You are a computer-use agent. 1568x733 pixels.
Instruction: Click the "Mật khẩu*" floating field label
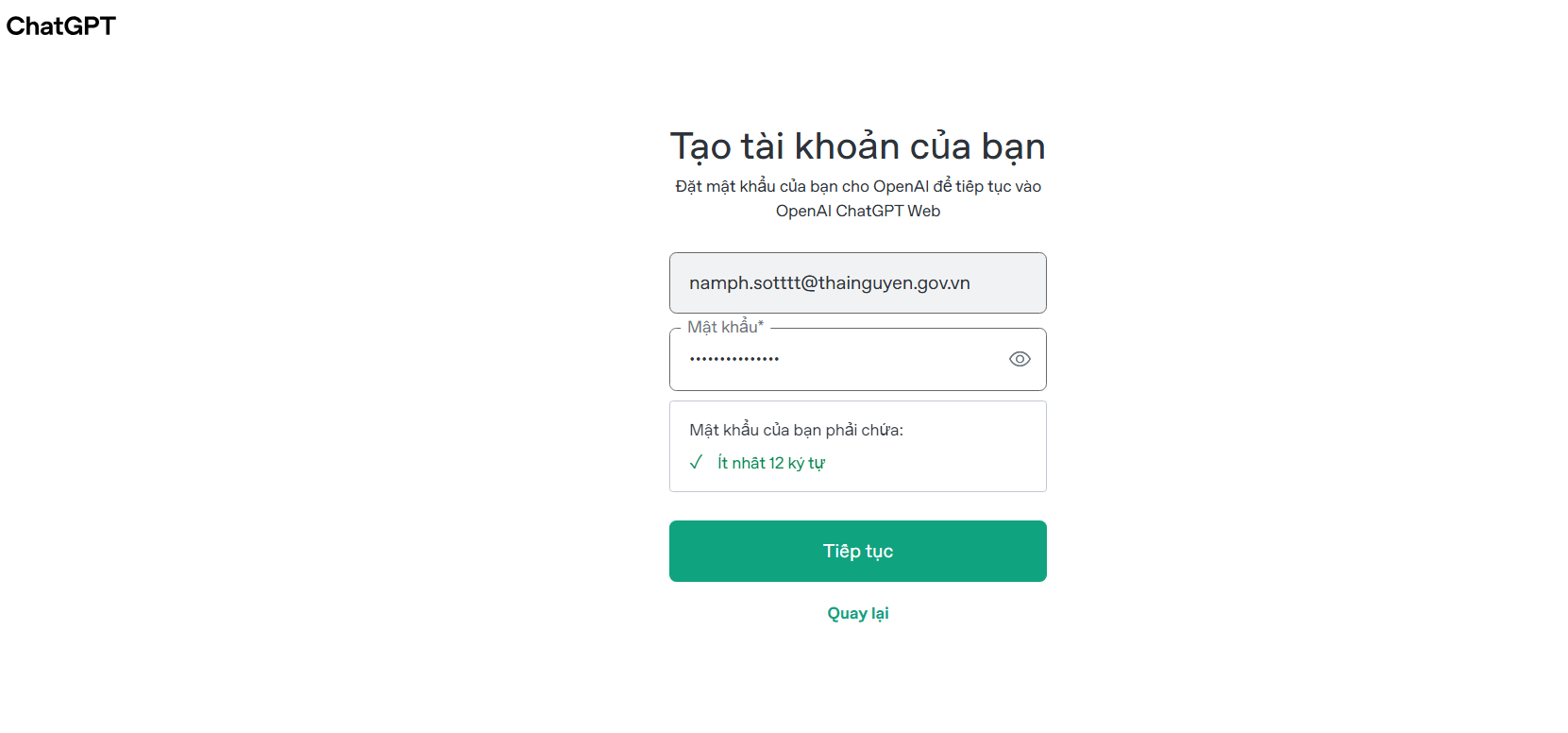pos(725,327)
